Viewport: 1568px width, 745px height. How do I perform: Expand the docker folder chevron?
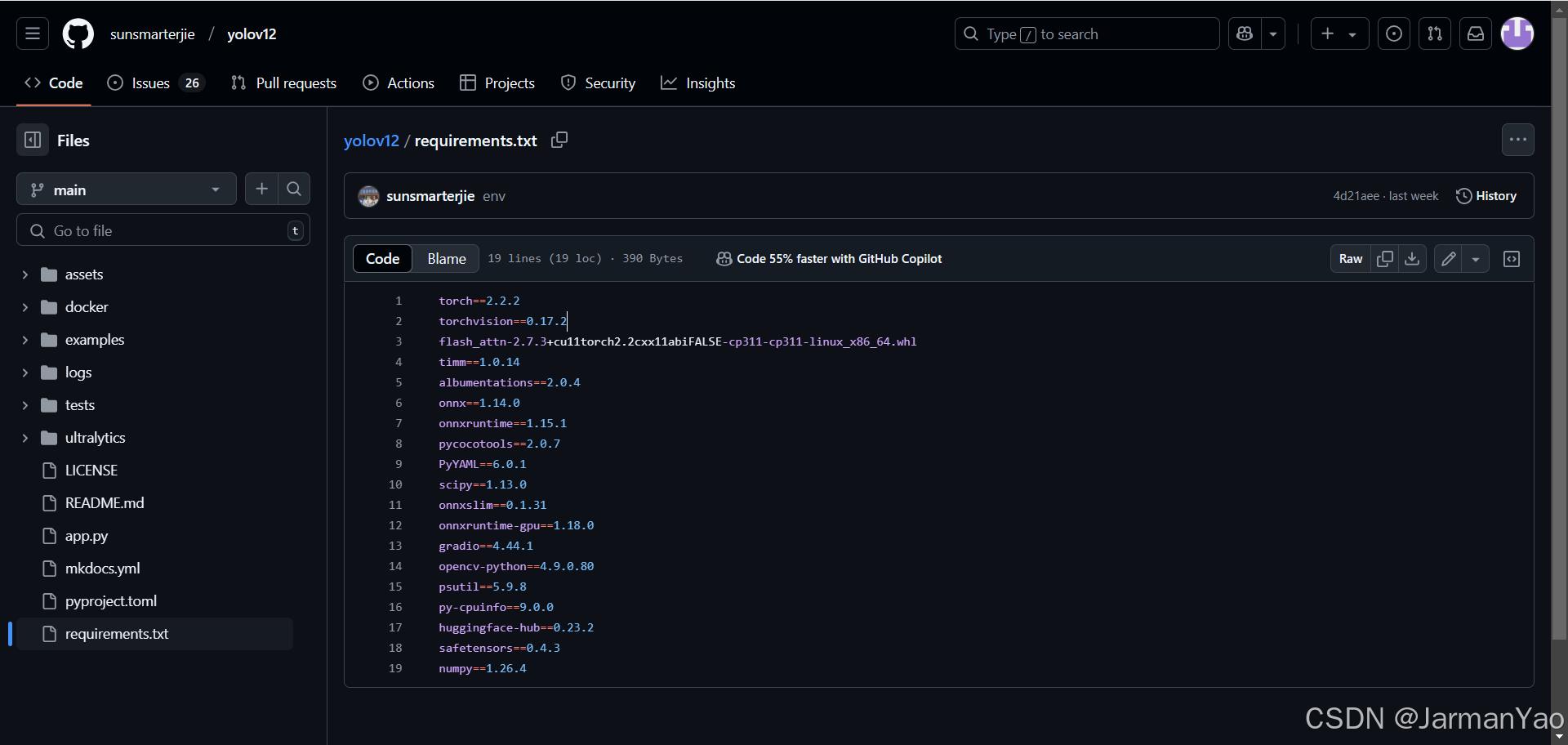25,307
